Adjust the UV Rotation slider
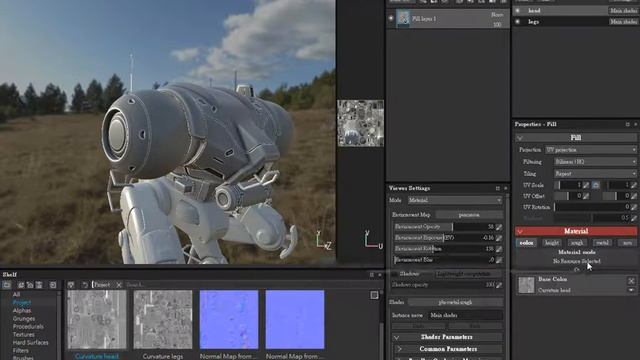 tap(592, 207)
